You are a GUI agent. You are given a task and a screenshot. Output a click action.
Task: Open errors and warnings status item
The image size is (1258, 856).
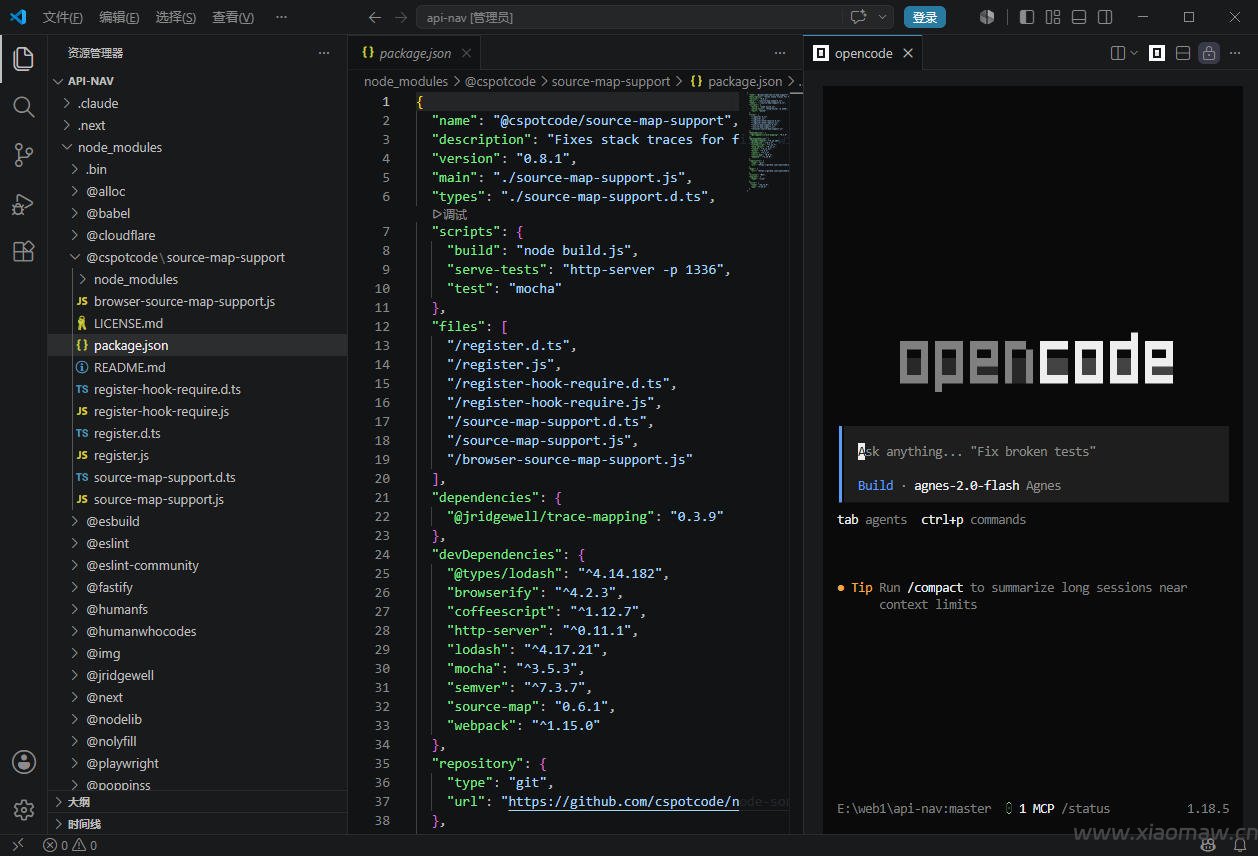[x=70, y=845]
